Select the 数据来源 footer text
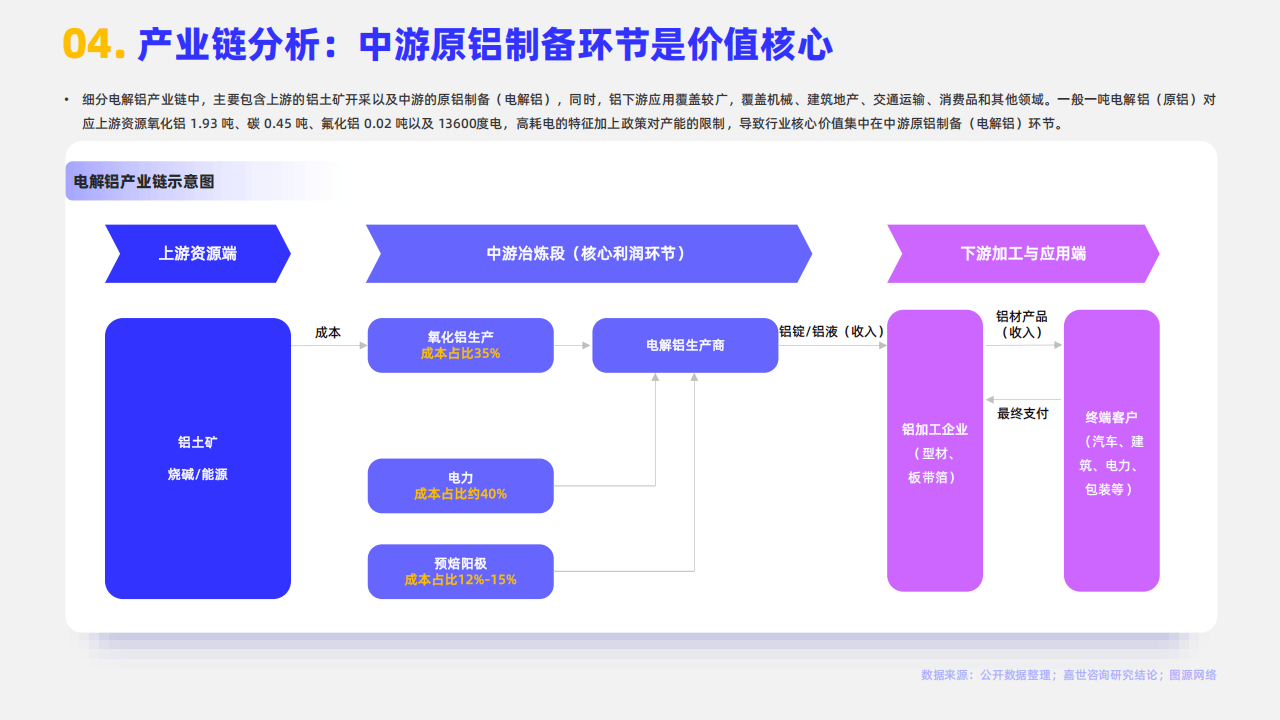 point(1068,675)
